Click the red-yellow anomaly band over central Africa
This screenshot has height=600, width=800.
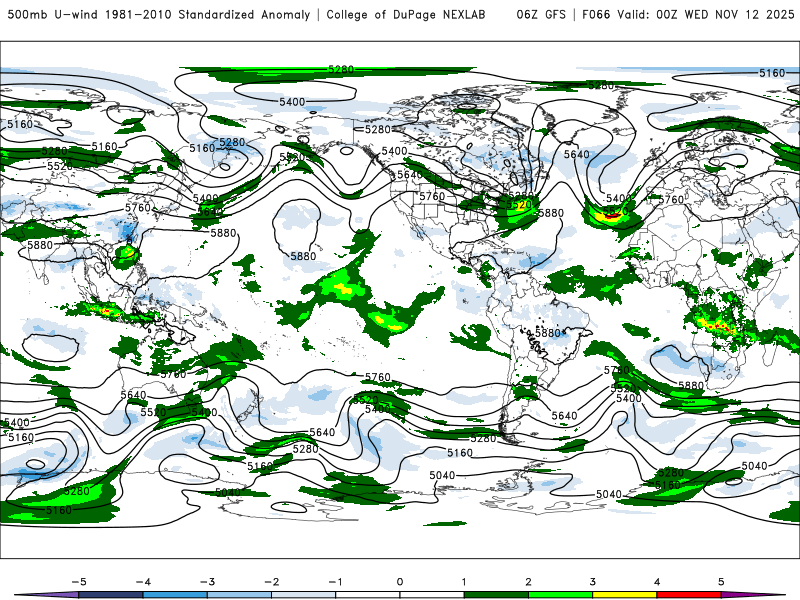pos(718,324)
